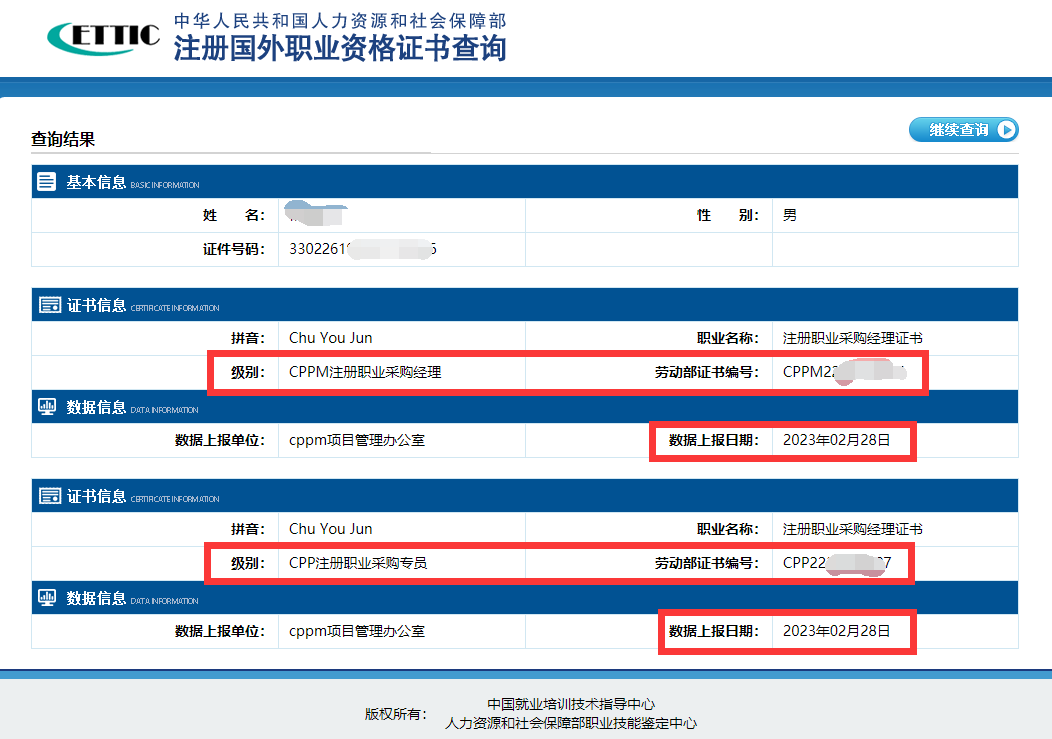This screenshot has width=1052, height=739.
Task: Click the certificate number beginning with CPPM22
Action: 843,372
